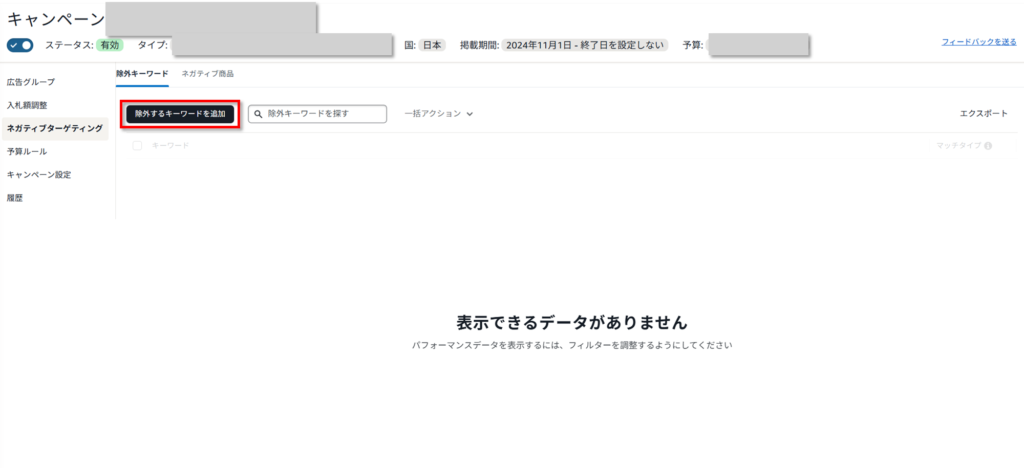The width and height of the screenshot is (1024, 468).
Task: Click the 表示できるデータがありません heading
Action: pos(572,322)
